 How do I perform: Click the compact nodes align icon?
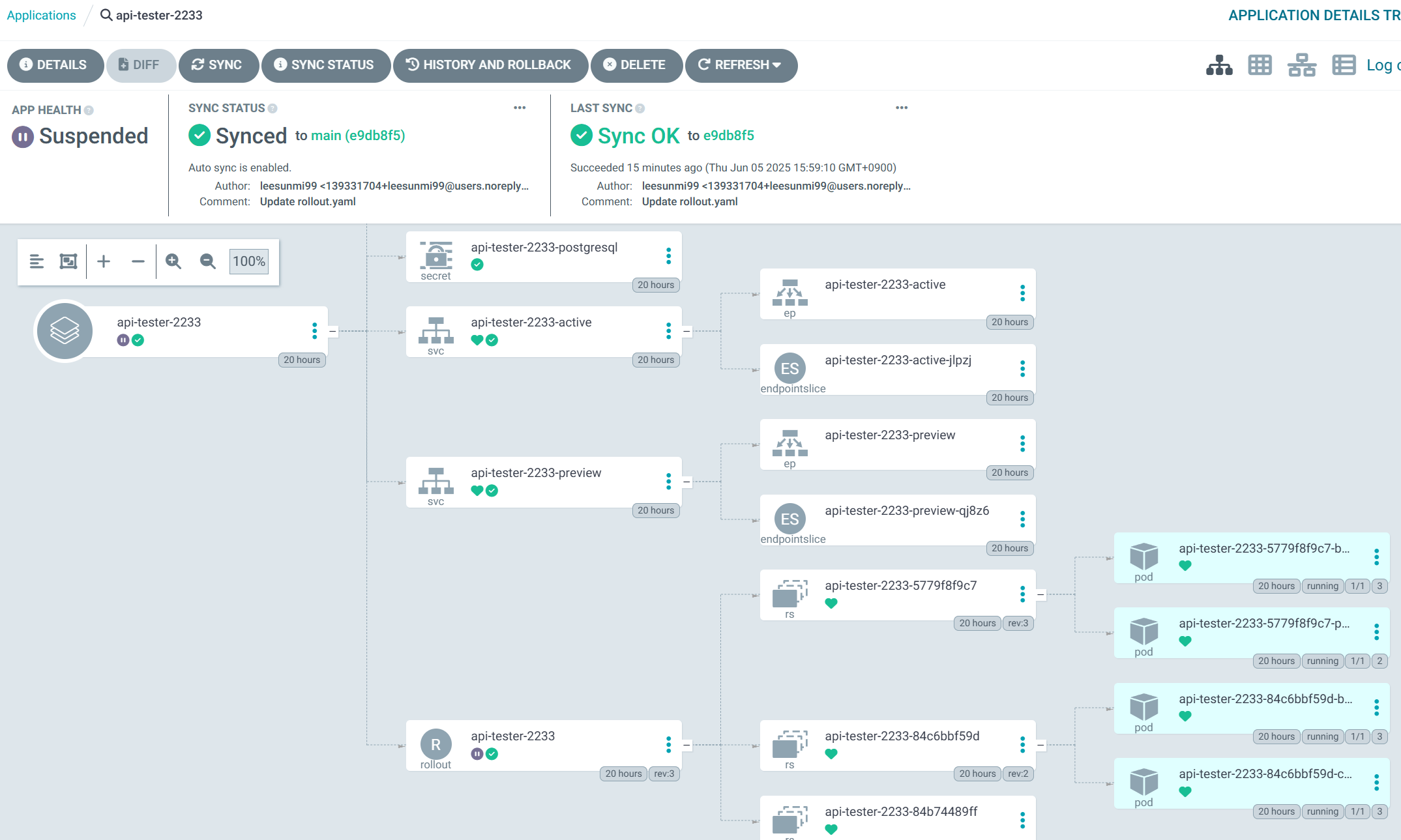[x=37, y=261]
